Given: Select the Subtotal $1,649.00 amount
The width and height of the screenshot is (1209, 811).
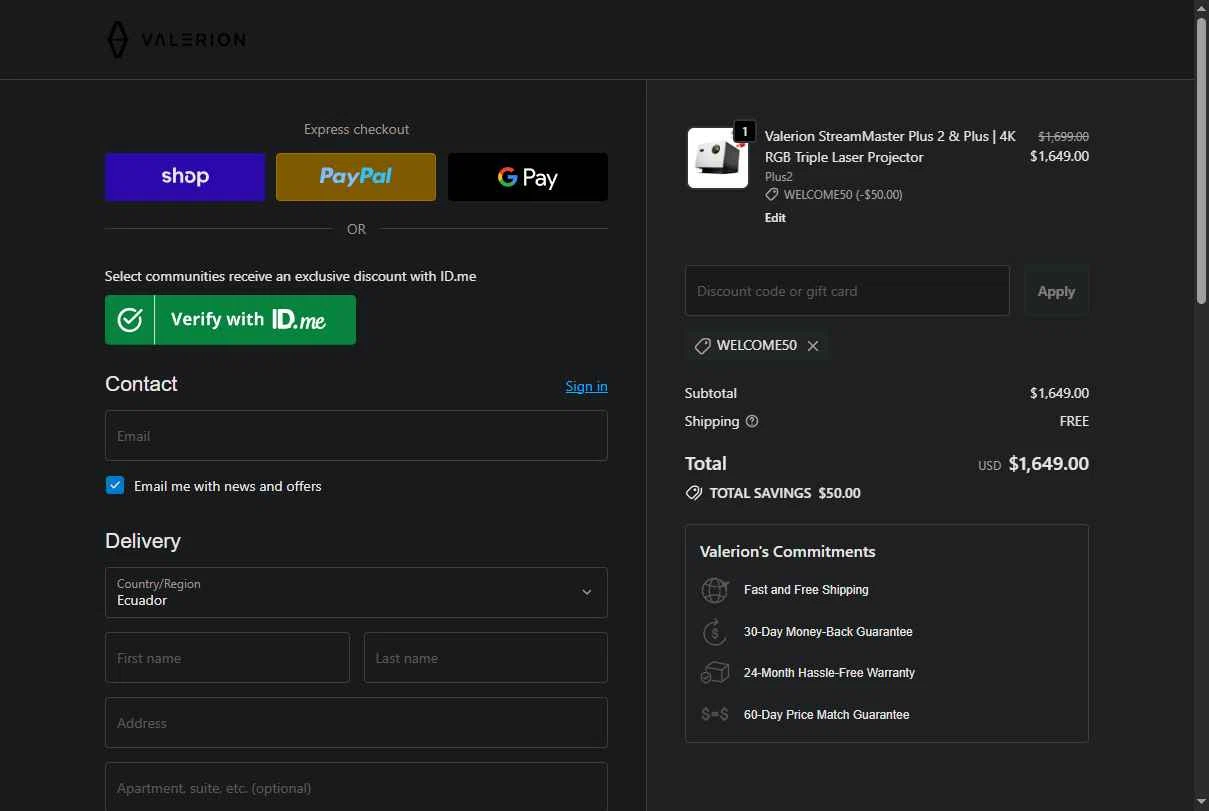Looking at the screenshot, I should click(x=1059, y=393).
